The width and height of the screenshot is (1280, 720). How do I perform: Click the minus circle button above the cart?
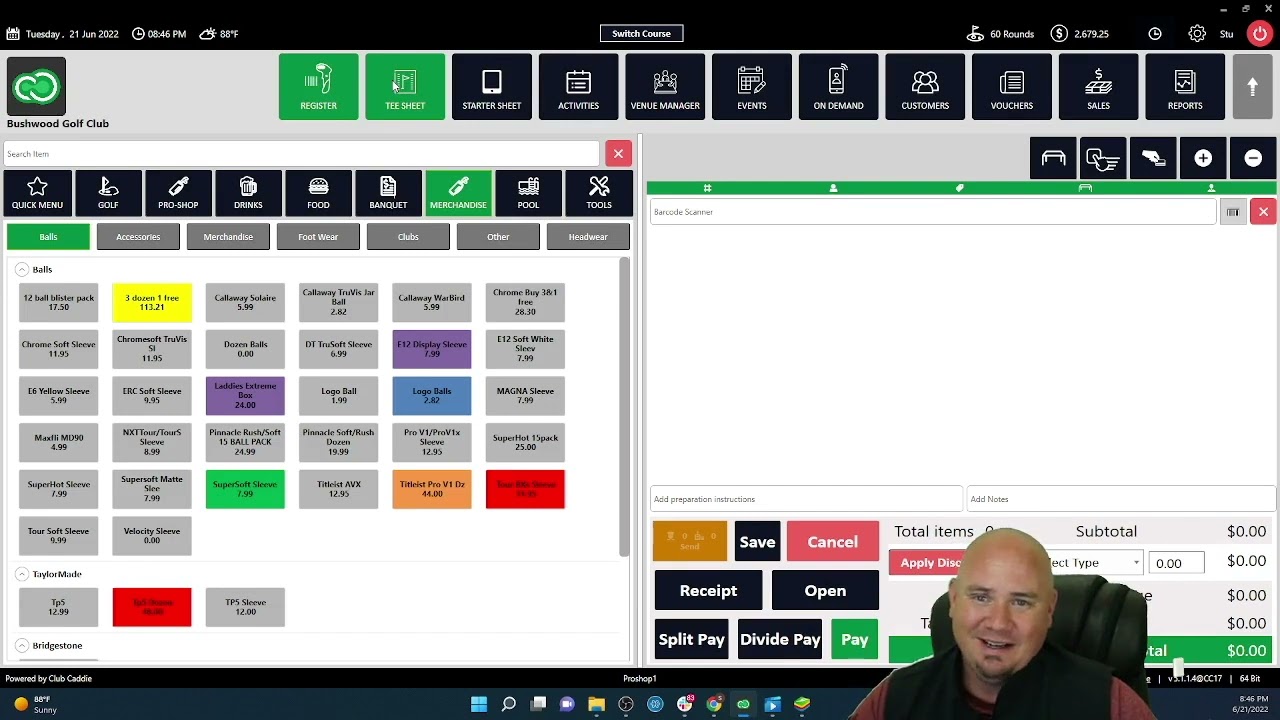1253,158
